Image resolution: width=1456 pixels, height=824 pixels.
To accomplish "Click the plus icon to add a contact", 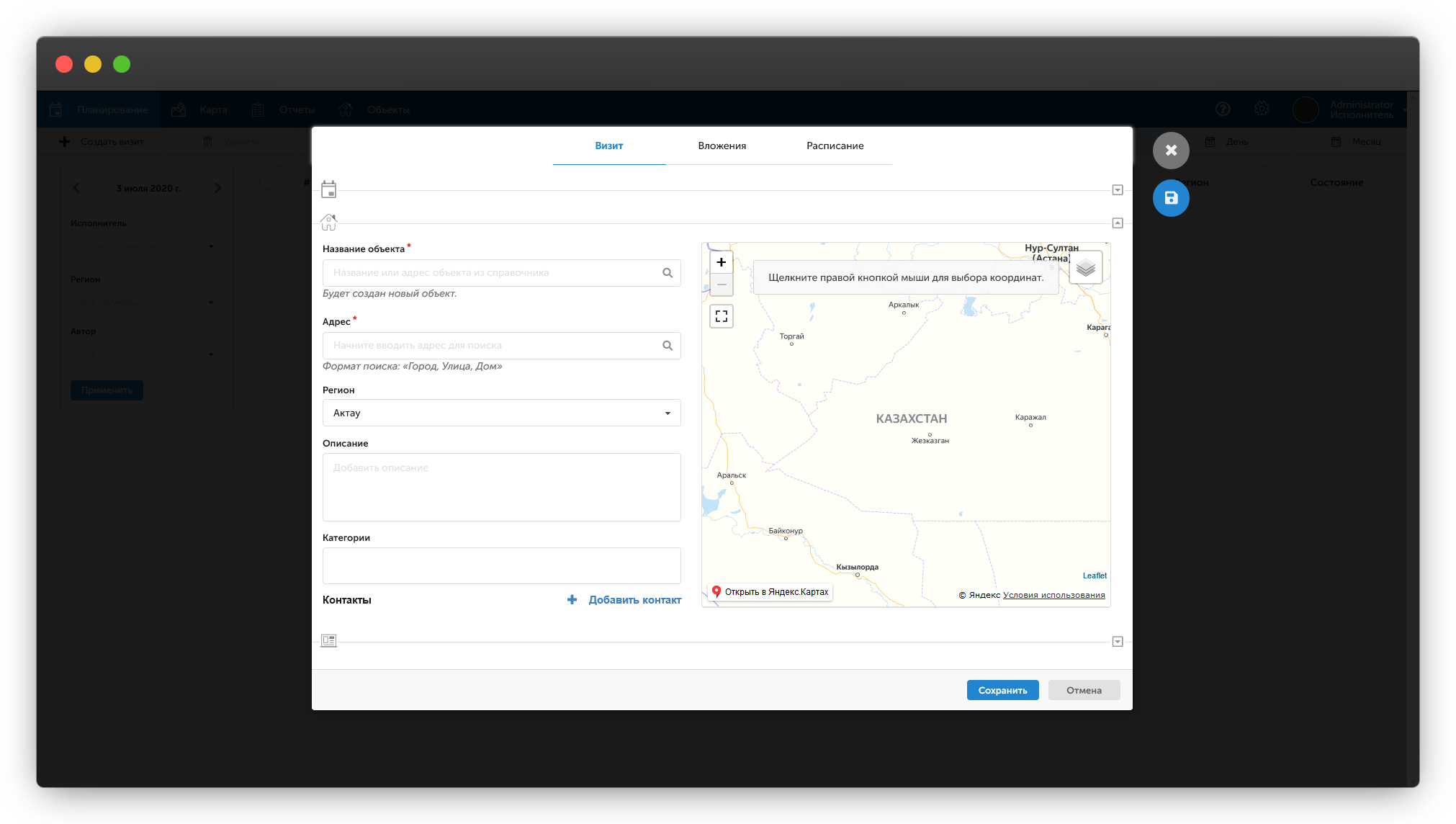I will click(x=572, y=600).
